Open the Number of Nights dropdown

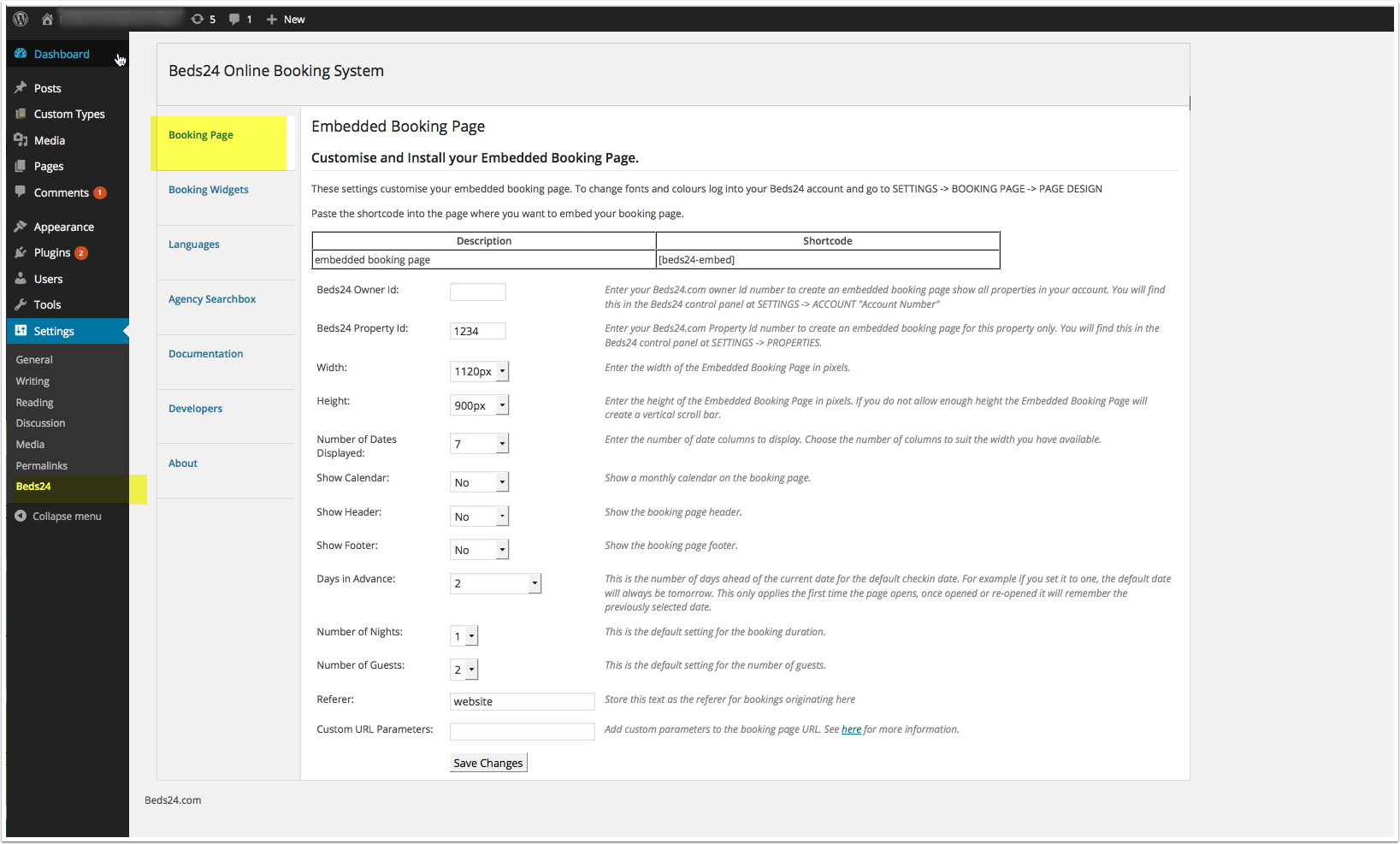(464, 636)
